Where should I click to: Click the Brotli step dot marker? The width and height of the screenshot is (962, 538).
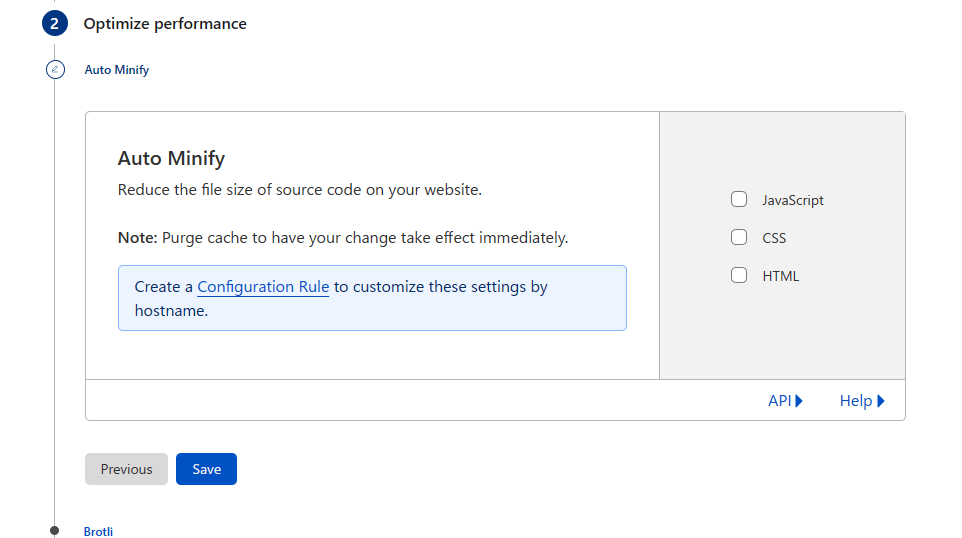[x=55, y=530]
